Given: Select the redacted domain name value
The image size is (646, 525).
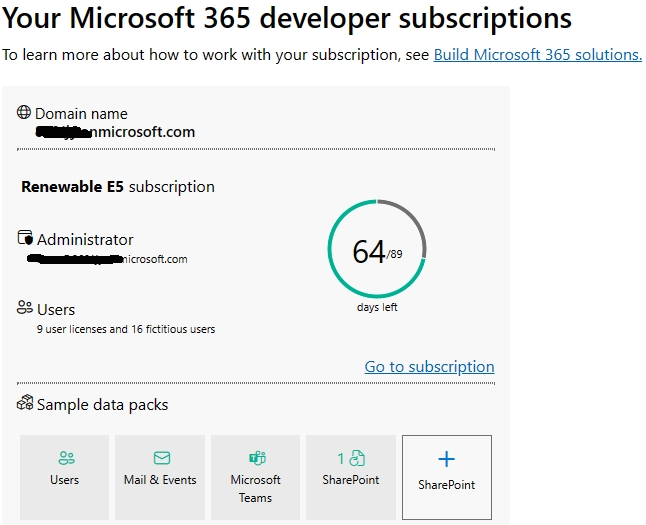Looking at the screenshot, I should pos(115,131).
